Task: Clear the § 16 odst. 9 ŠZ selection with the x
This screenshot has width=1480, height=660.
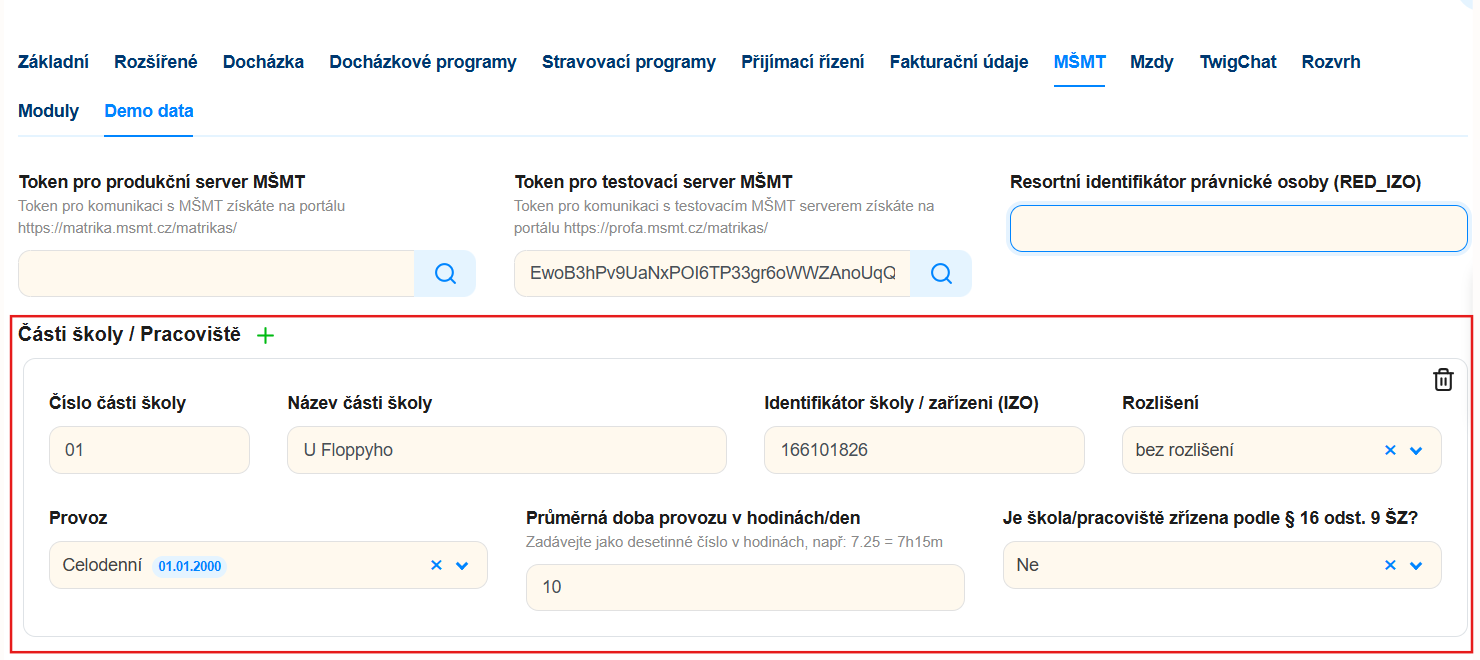Action: (1389, 565)
